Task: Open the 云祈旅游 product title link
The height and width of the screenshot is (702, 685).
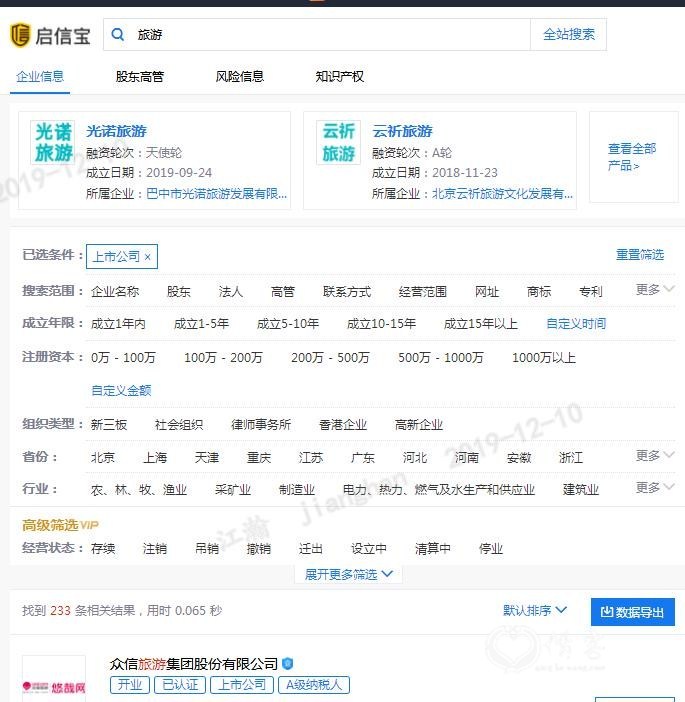Action: click(x=402, y=131)
